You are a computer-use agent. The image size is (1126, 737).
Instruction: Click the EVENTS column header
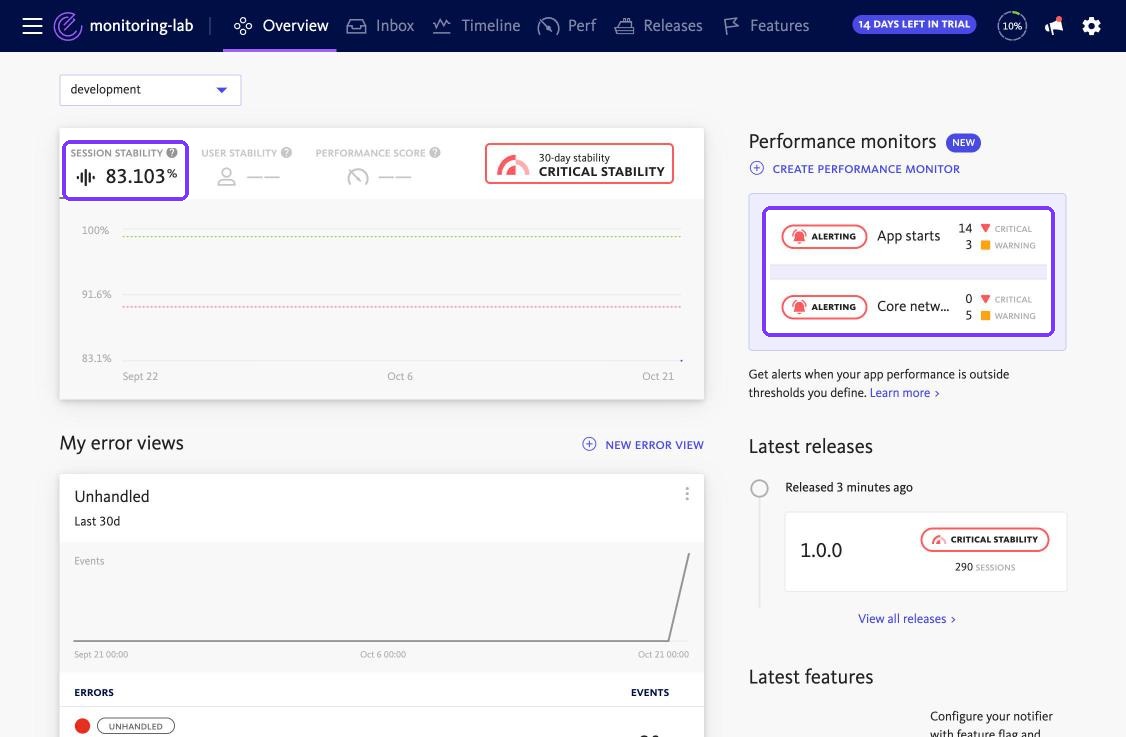click(650, 692)
